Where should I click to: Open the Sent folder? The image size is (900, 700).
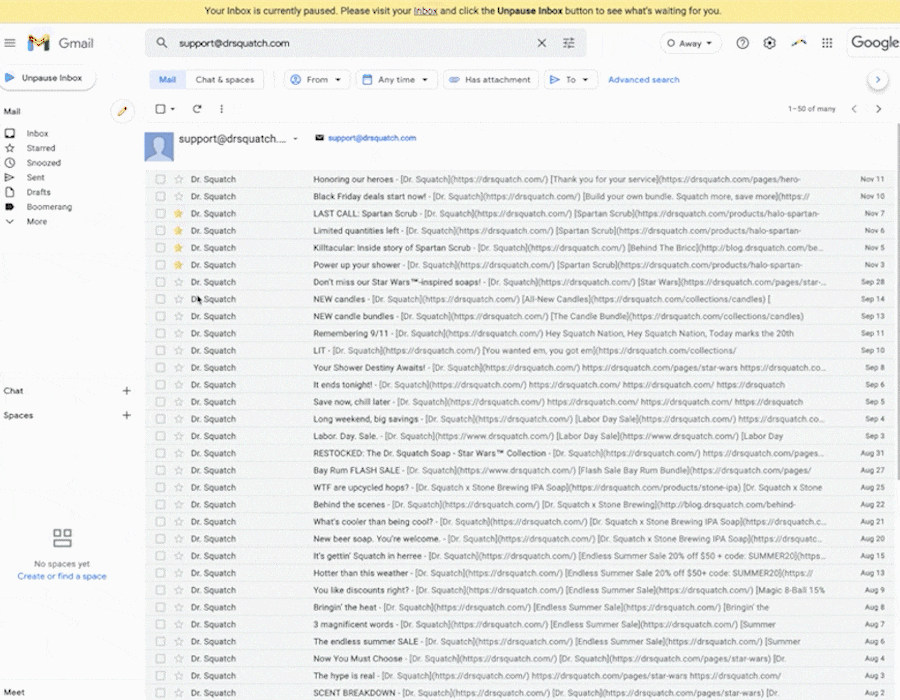pyautogui.click(x=35, y=177)
